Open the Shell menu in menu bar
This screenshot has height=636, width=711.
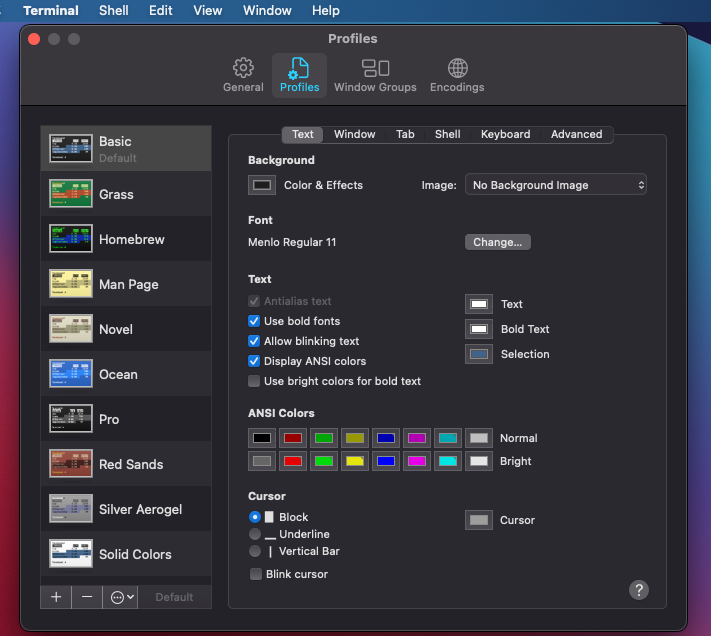113,10
